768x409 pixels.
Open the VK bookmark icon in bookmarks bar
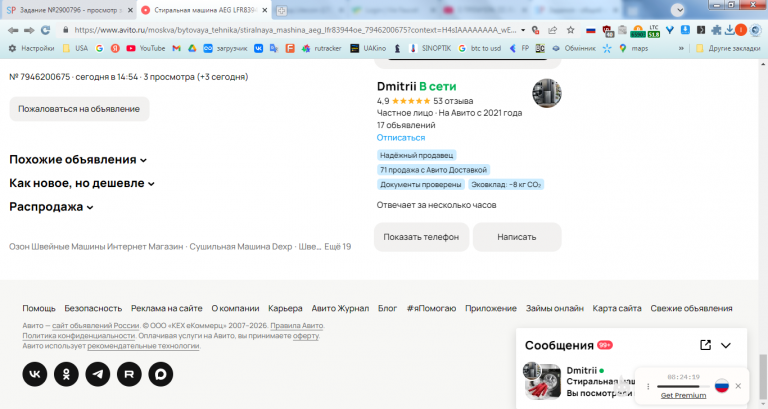[259, 48]
